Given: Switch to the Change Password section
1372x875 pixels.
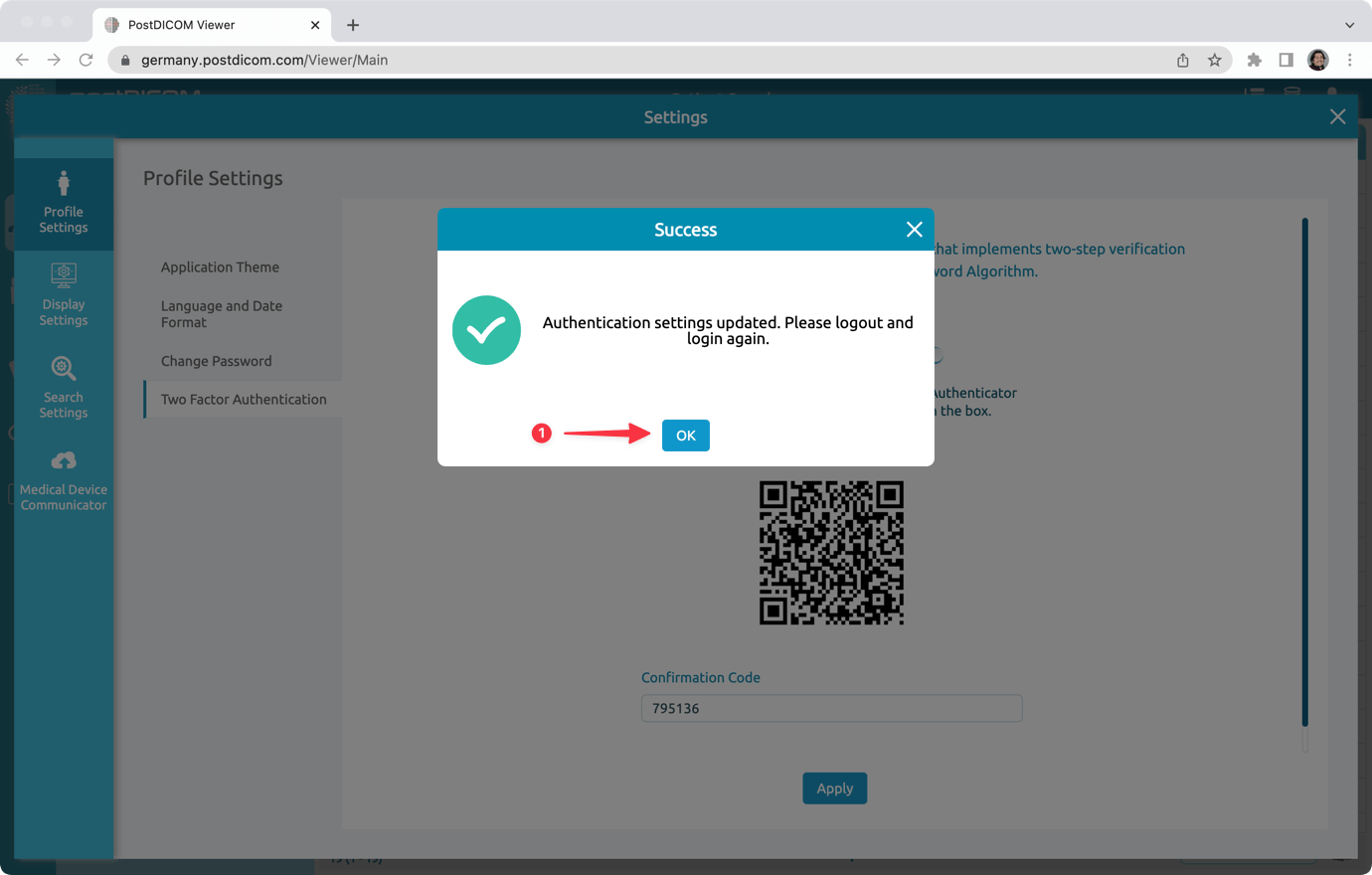Looking at the screenshot, I should [217, 360].
